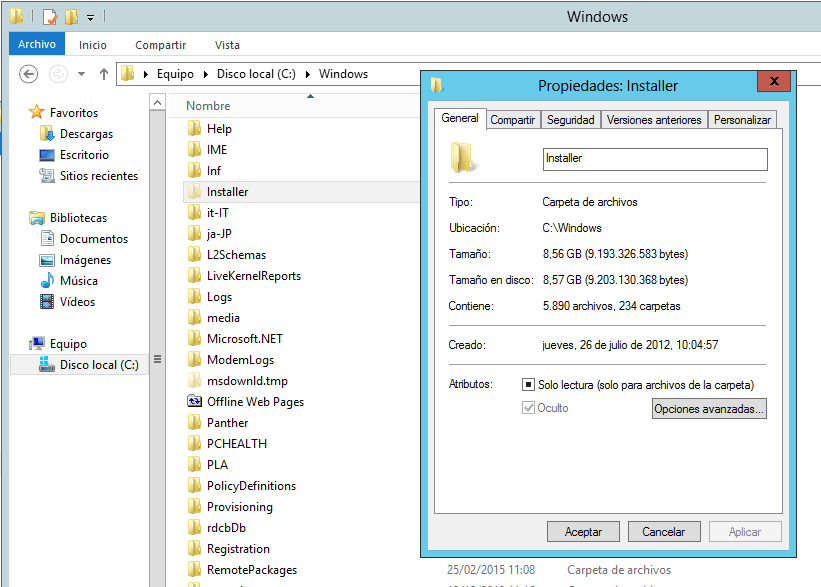Select the Help folder icon
Viewport: 821px width, 587px height.
194,128
